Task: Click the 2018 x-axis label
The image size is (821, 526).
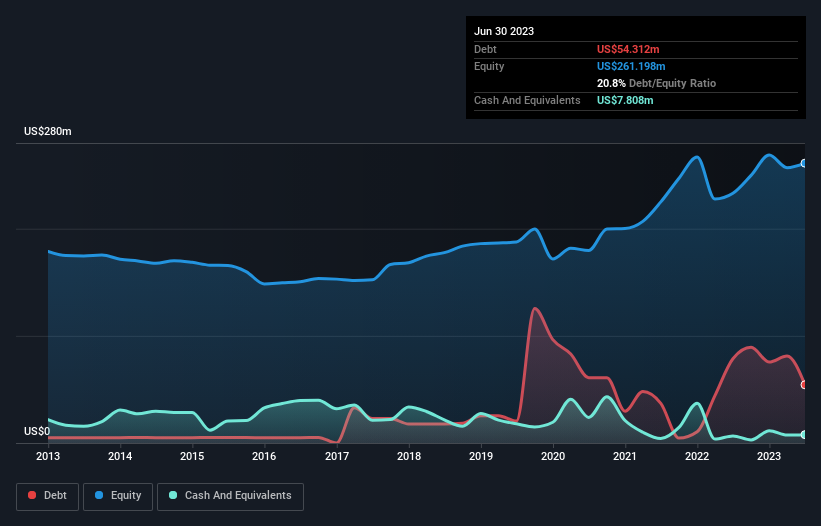Action: click(x=409, y=456)
